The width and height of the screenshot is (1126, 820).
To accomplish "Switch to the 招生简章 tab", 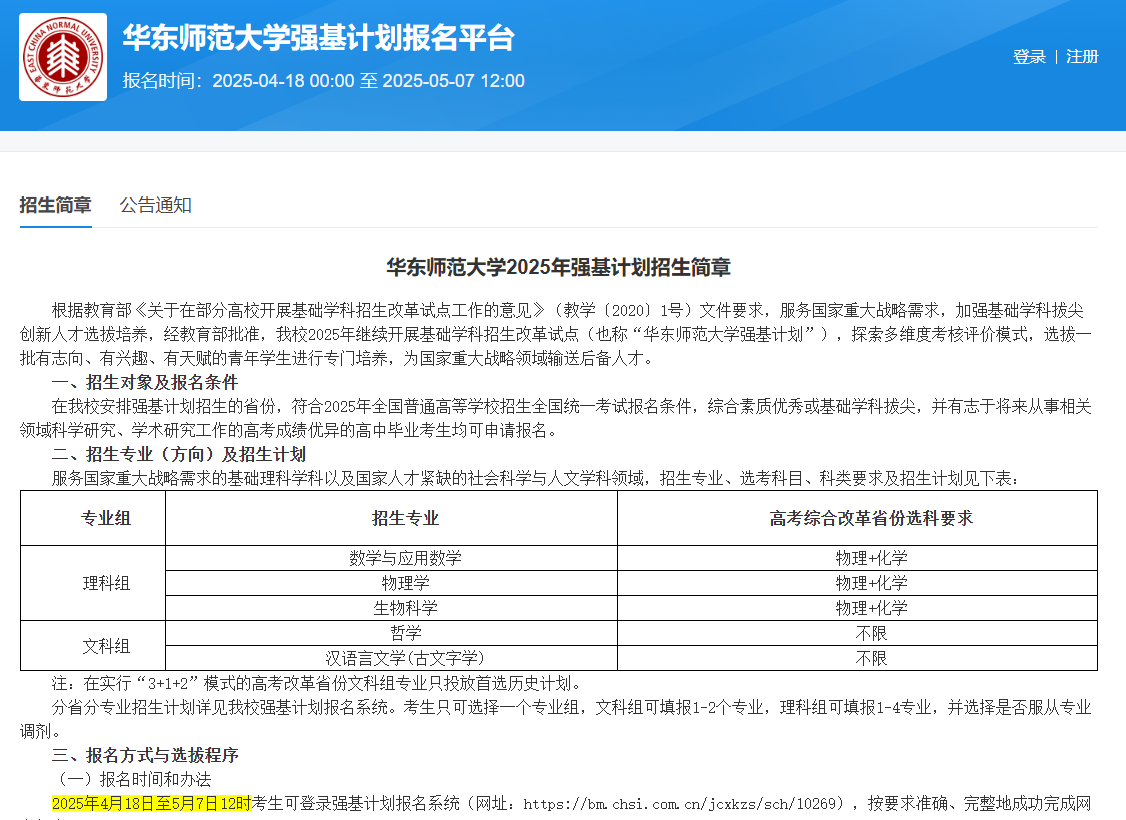I will tap(55, 205).
